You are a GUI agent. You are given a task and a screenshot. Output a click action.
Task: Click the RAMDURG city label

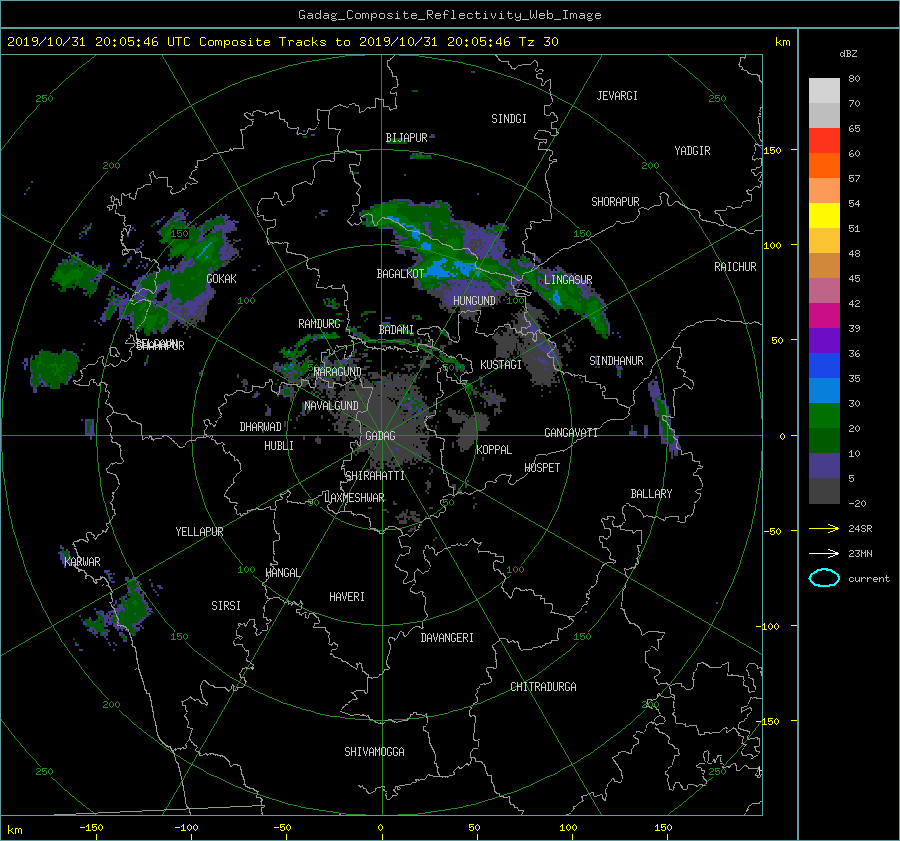pos(319,324)
